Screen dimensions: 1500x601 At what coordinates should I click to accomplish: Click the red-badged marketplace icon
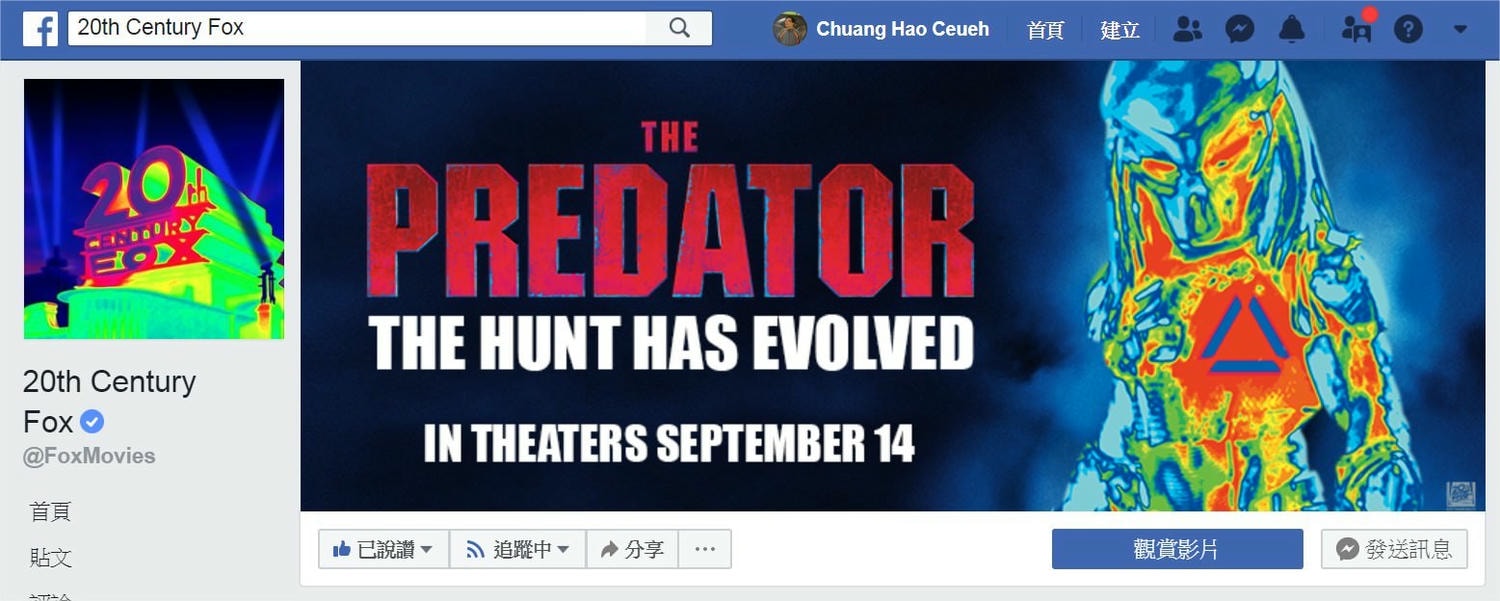(x=1358, y=27)
